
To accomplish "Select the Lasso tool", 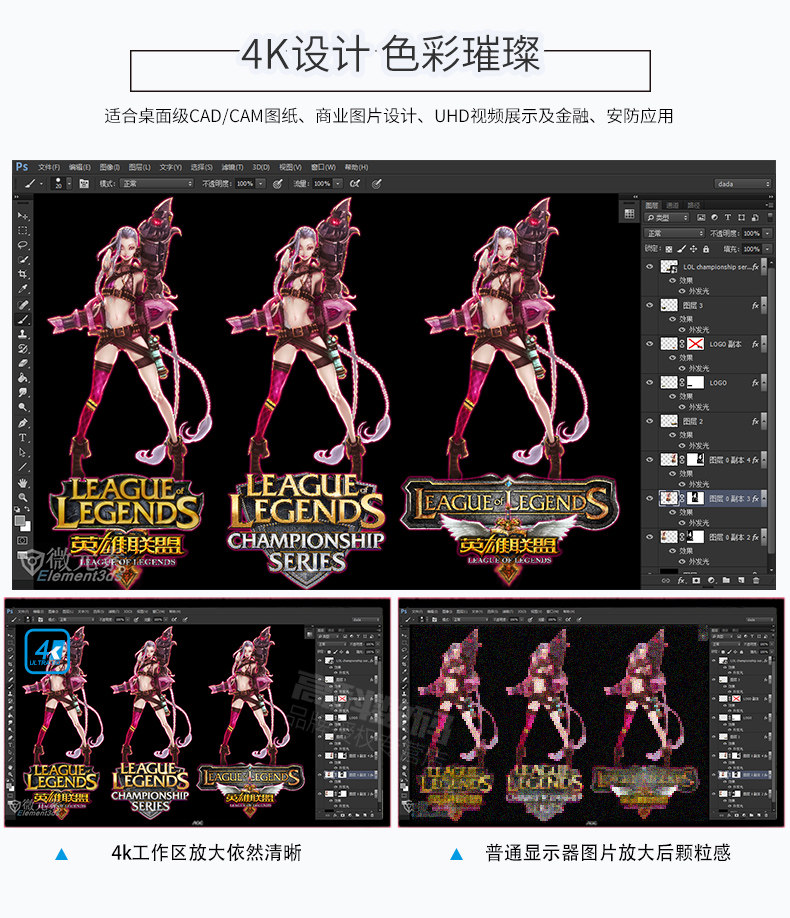I will click(22, 245).
